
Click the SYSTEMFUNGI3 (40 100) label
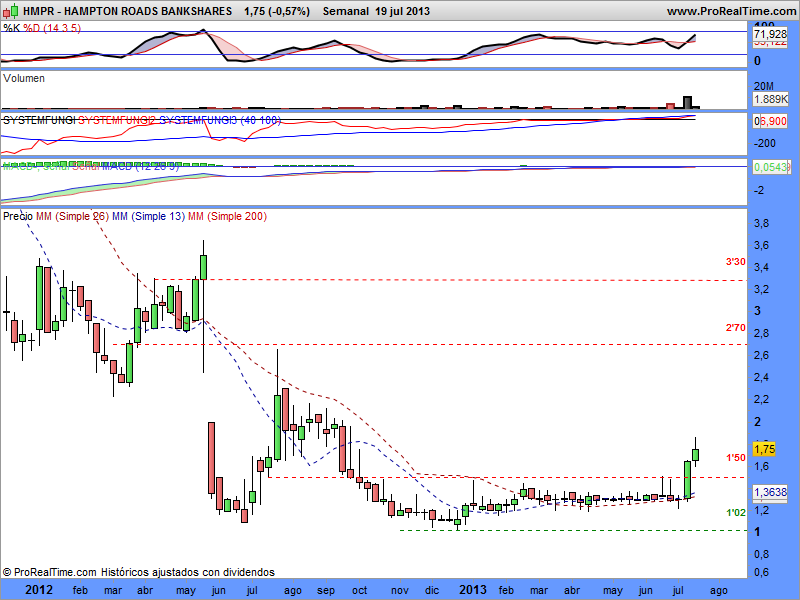click(x=220, y=120)
